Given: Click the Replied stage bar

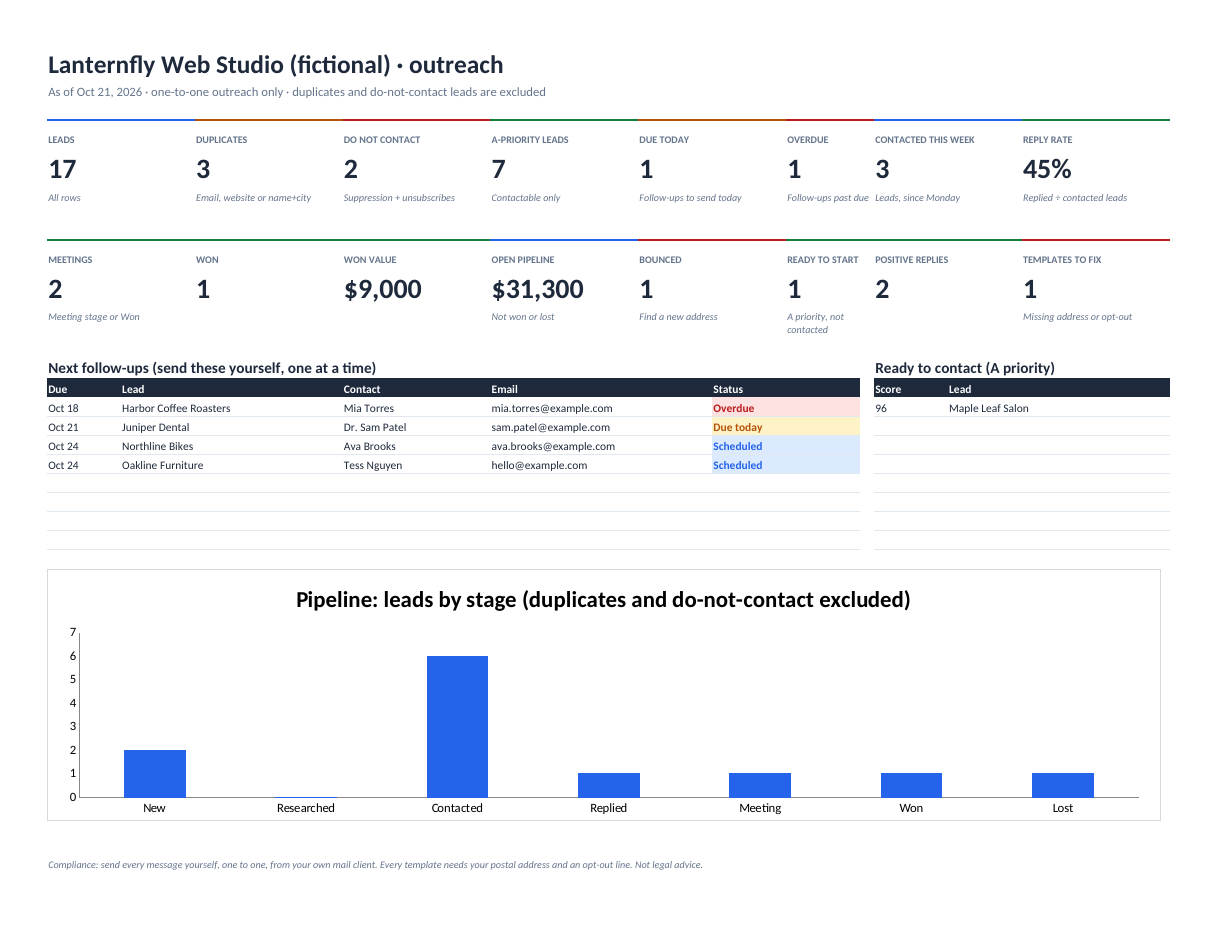Looking at the screenshot, I should click(x=609, y=785).
